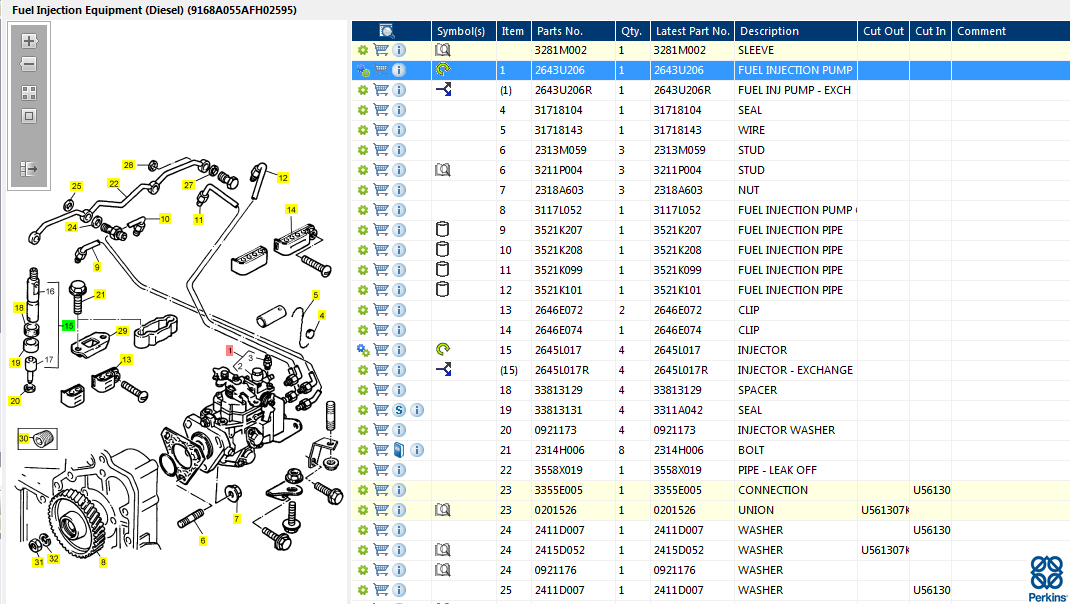Screen dimensions: 1070x604
Task: Select the green callout 15 in the diagram
Action: 68,326
